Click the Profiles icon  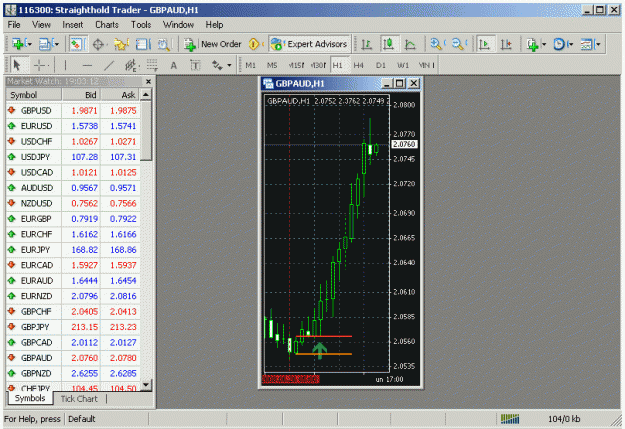tap(45, 44)
